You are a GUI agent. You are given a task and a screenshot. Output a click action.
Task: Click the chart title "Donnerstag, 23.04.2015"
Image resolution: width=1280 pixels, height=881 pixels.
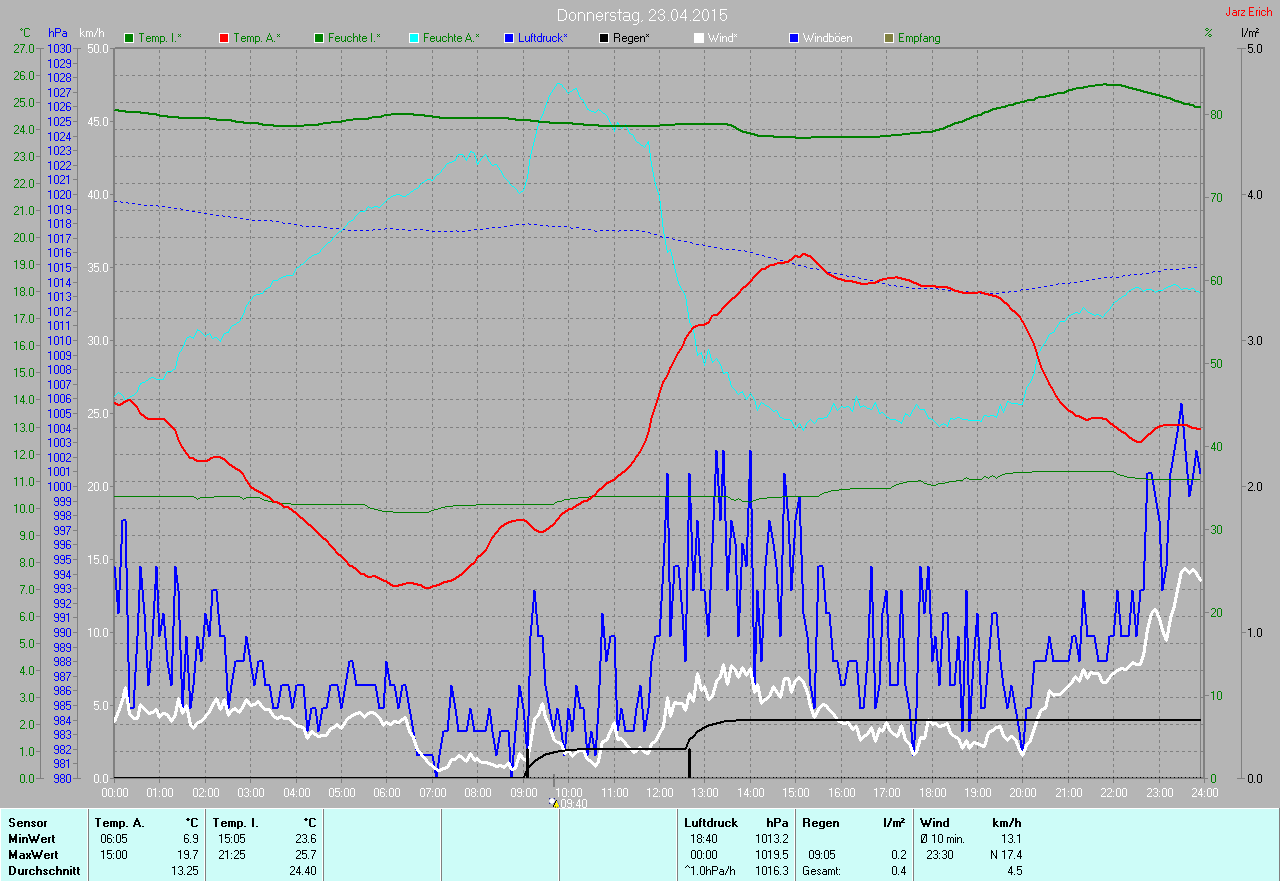pos(642,15)
